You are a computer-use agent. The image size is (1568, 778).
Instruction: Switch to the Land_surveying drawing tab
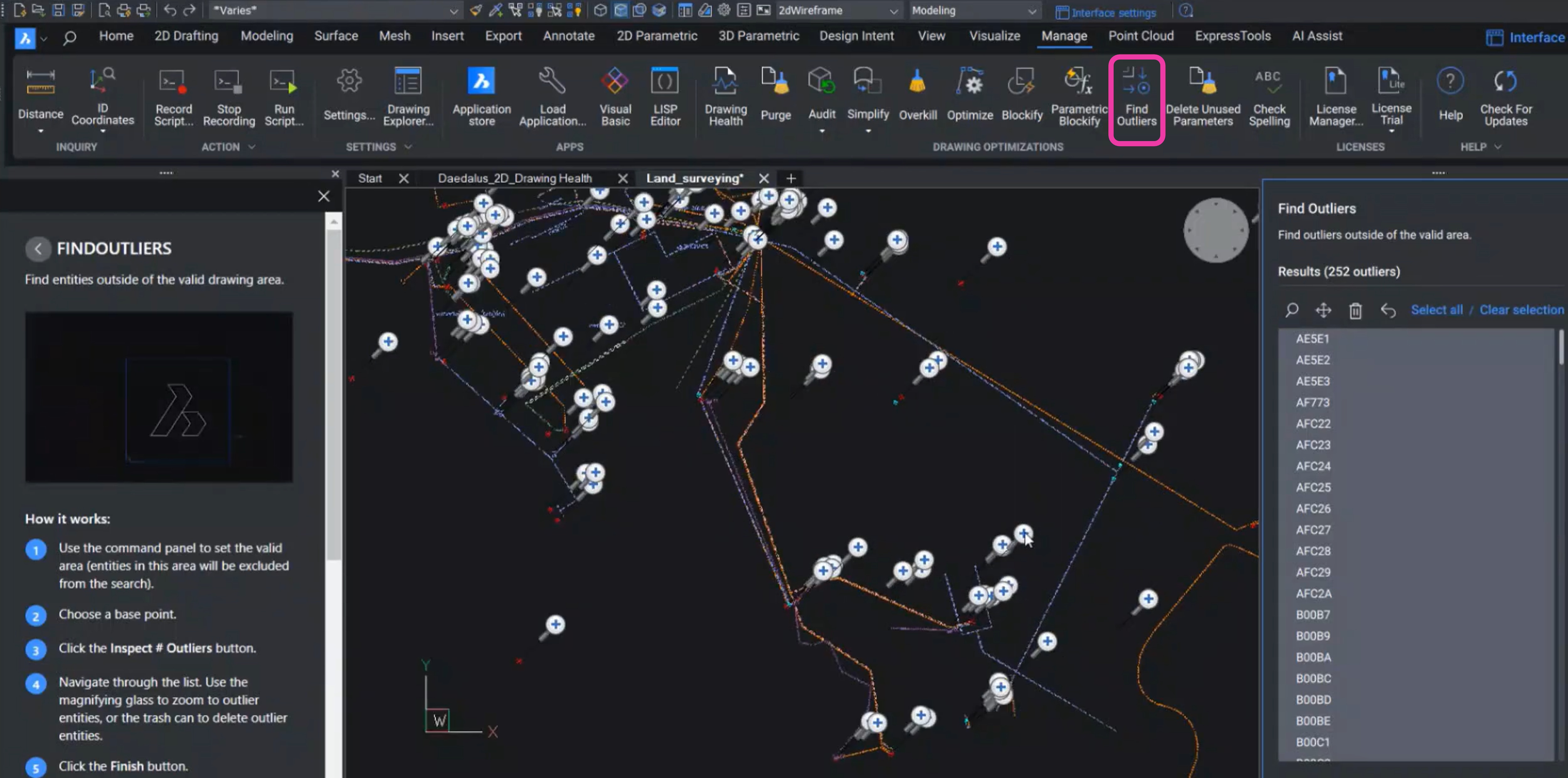tap(694, 178)
